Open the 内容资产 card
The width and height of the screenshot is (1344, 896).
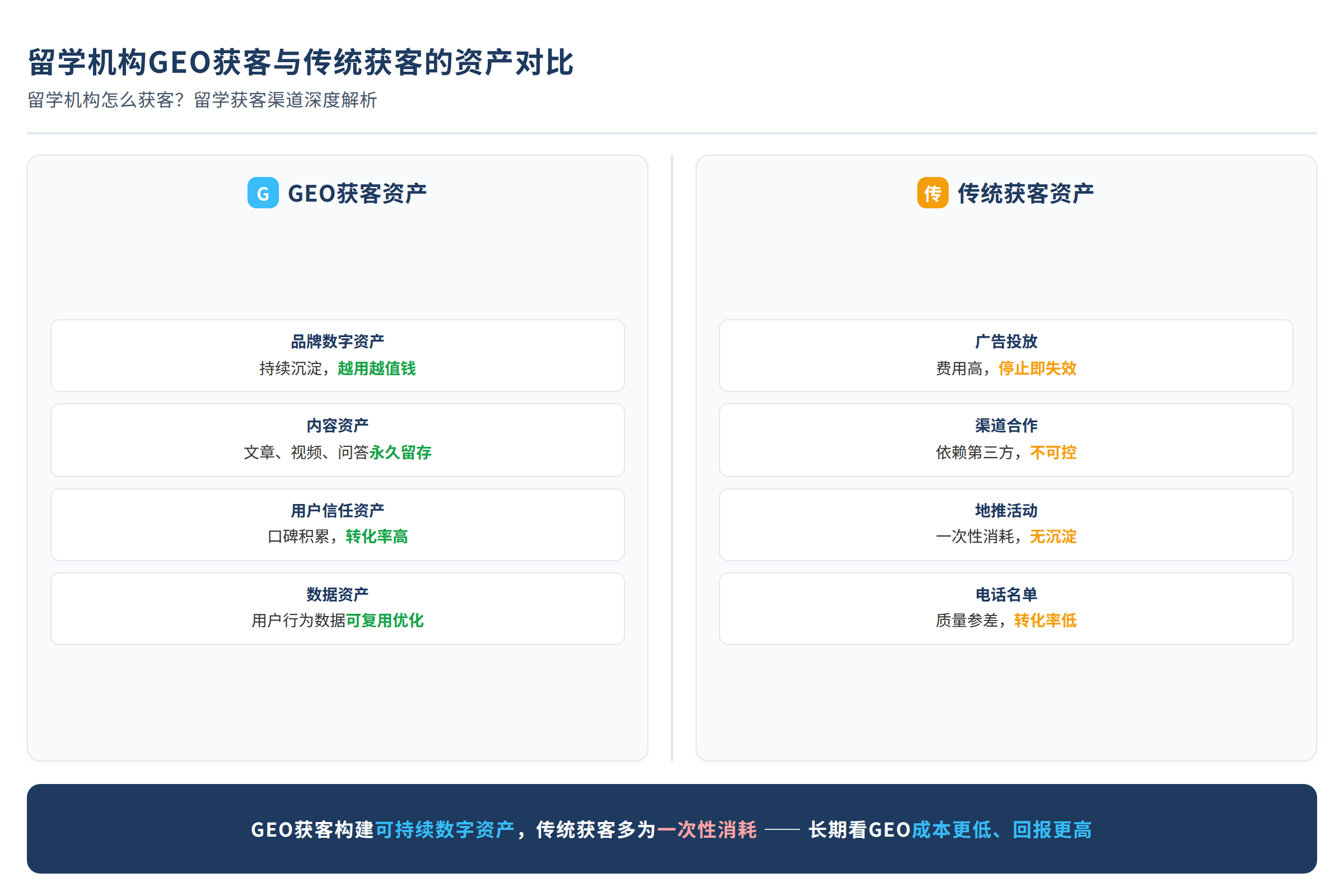click(338, 440)
